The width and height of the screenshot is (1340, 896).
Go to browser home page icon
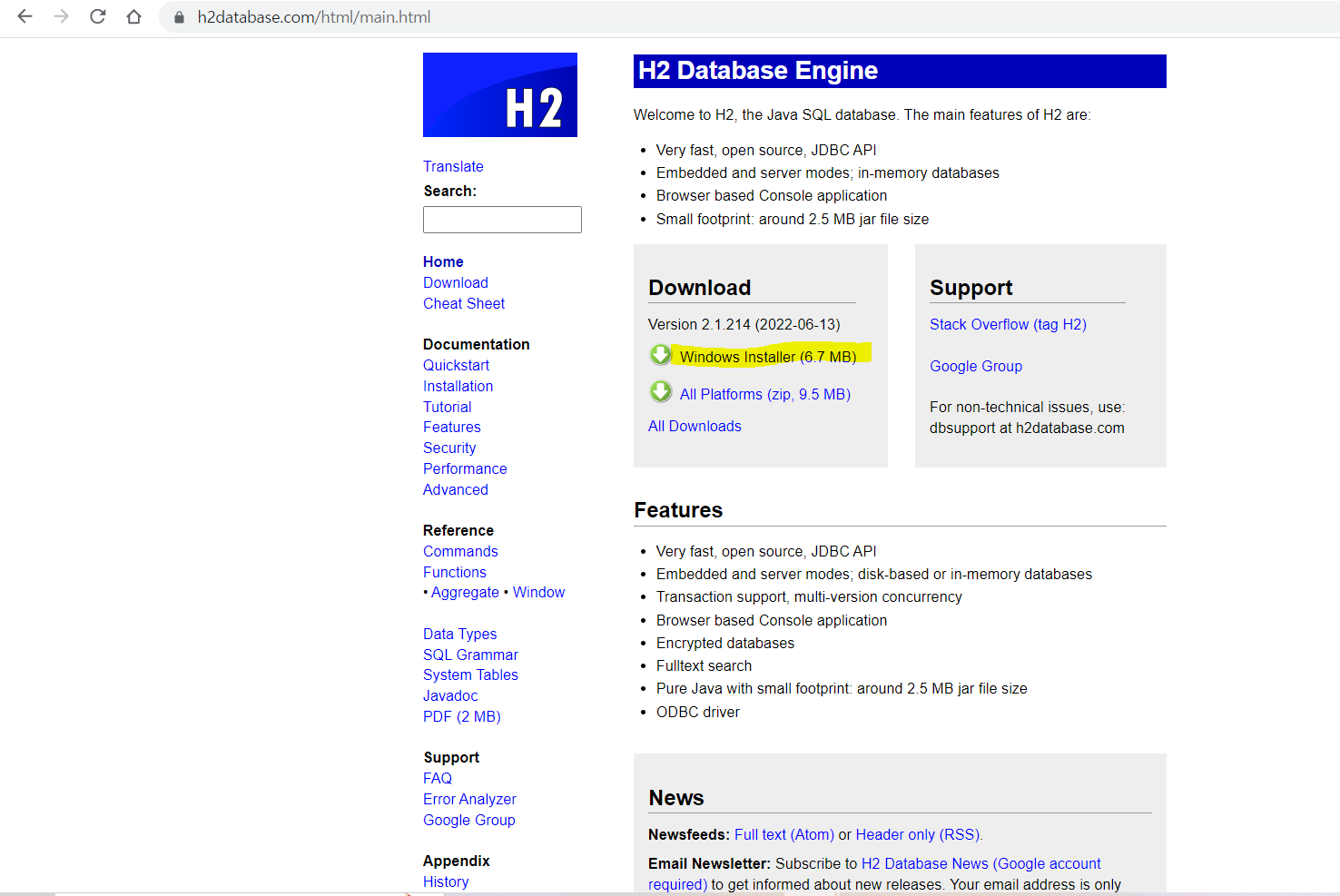(133, 16)
